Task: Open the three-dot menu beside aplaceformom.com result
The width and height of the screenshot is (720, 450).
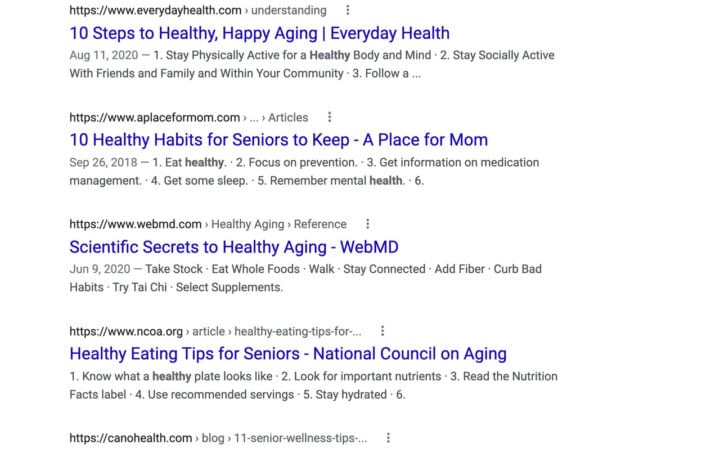Action: pyautogui.click(x=330, y=117)
